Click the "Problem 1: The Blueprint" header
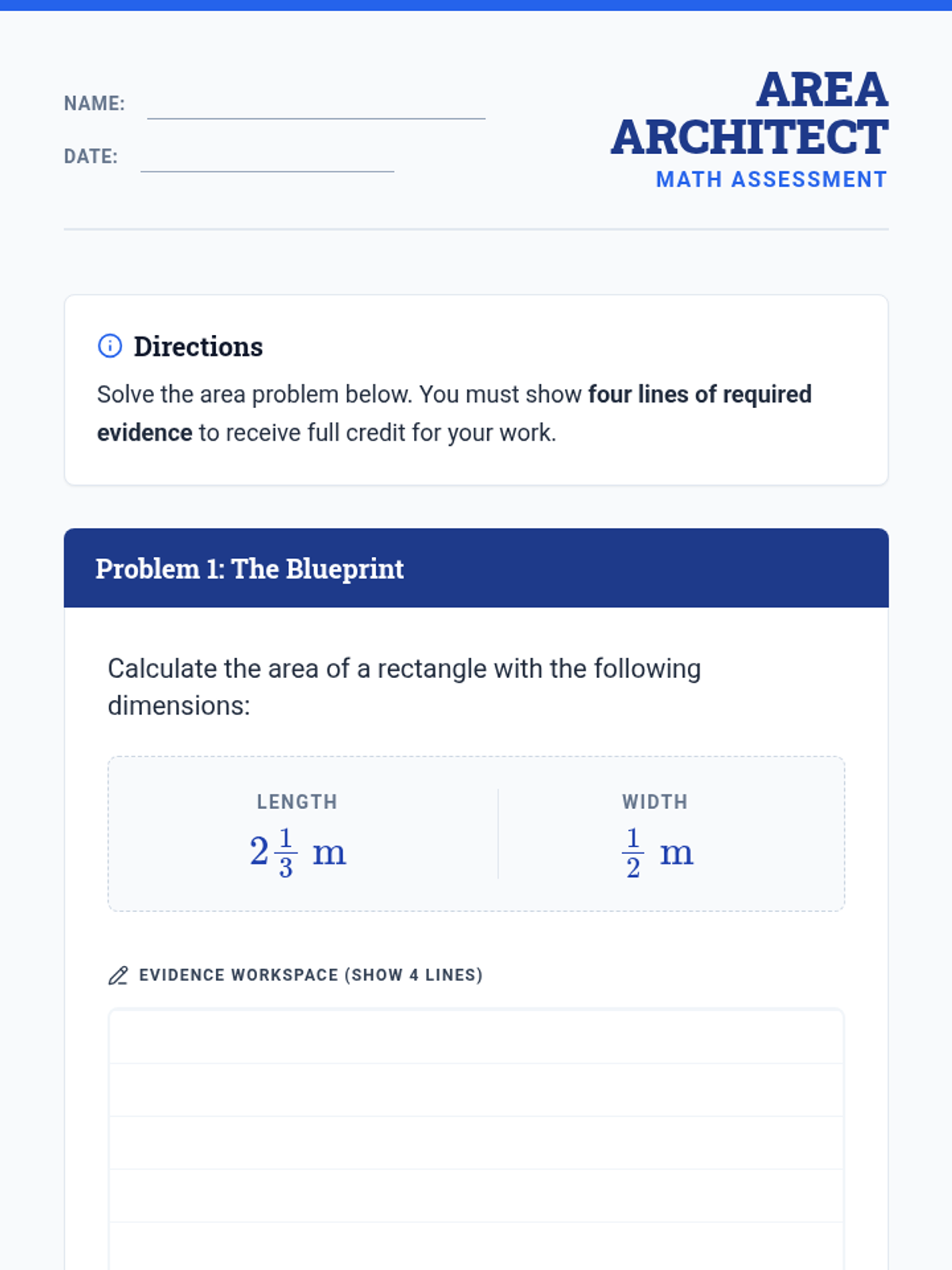This screenshot has width=952, height=1270. (250, 569)
